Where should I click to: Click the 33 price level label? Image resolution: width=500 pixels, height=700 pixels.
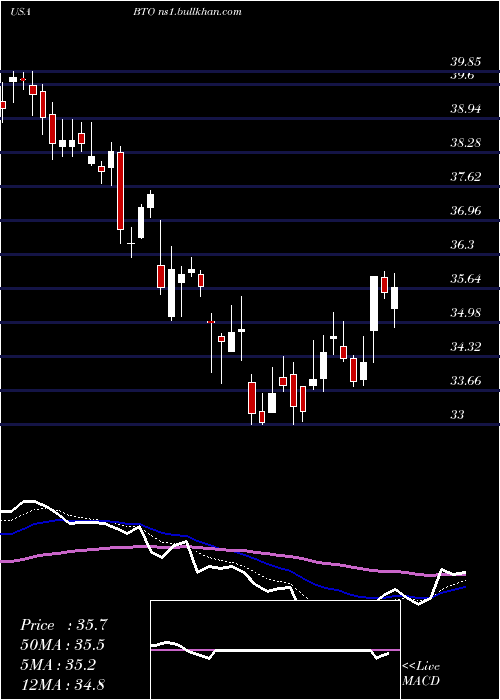[x=457, y=415]
